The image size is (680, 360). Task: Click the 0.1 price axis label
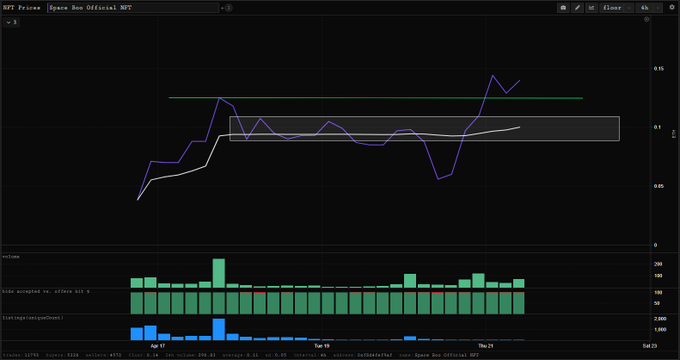(657, 127)
